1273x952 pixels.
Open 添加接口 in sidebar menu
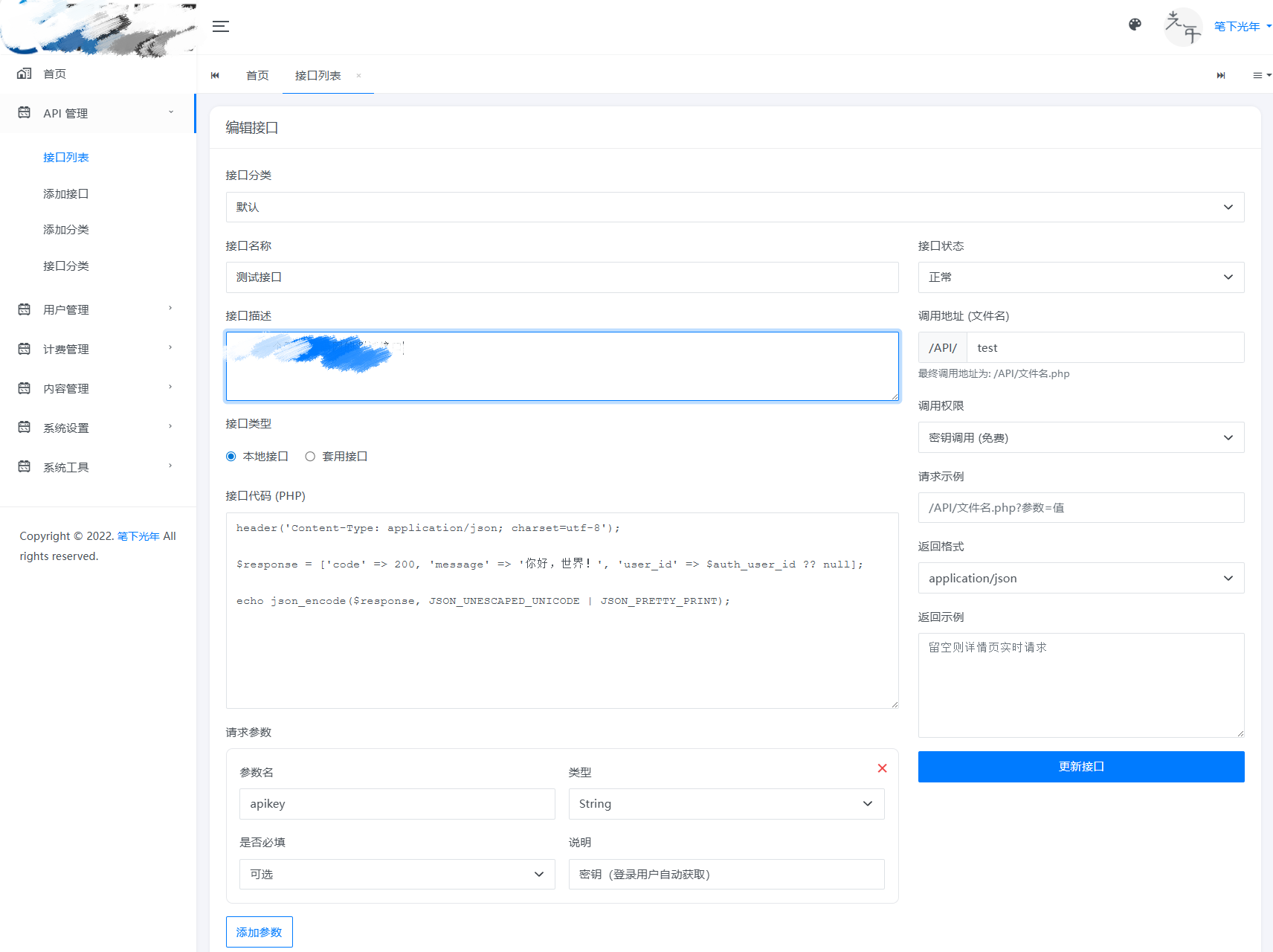tap(66, 194)
